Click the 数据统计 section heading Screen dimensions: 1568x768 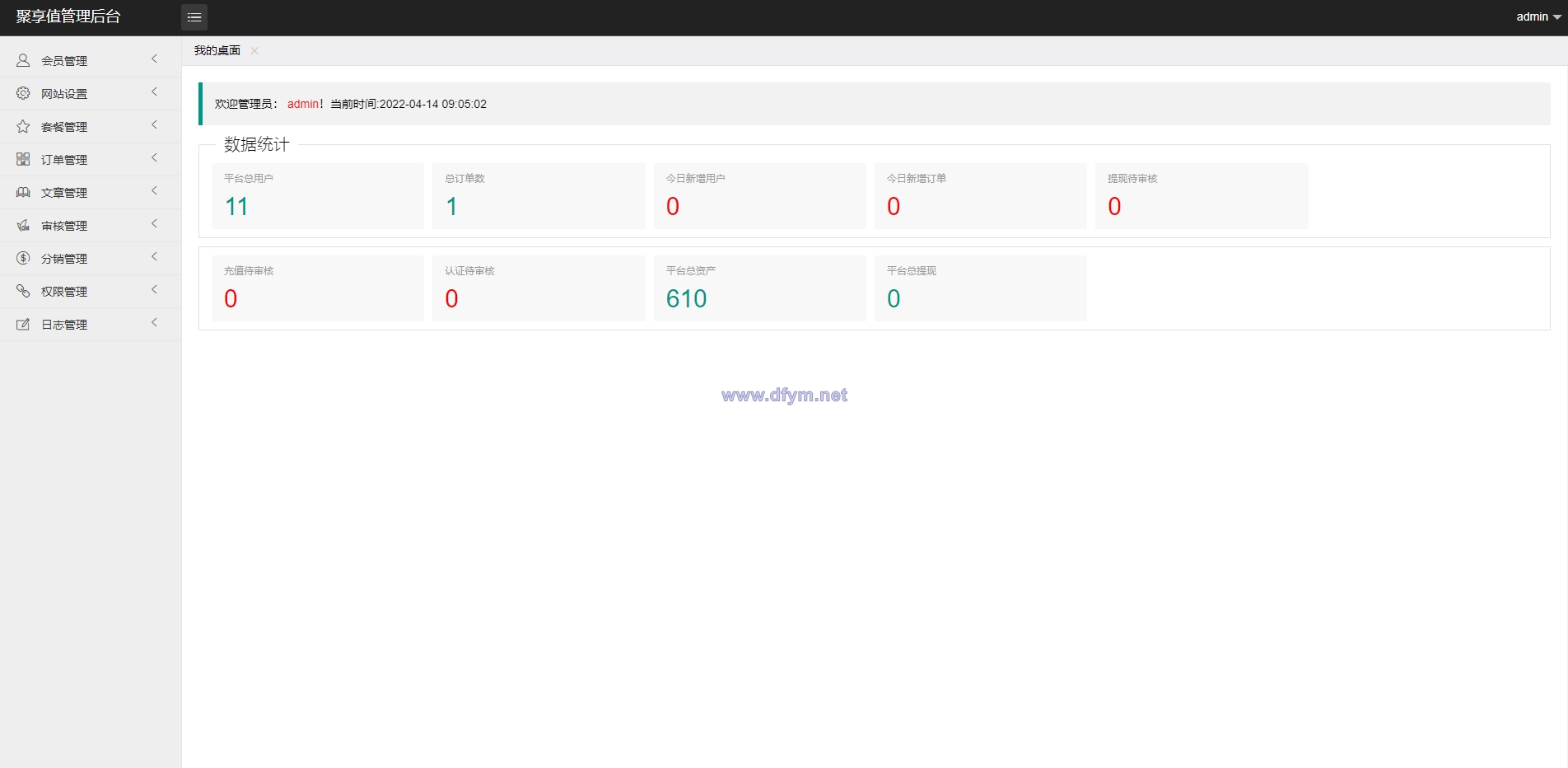[257, 144]
